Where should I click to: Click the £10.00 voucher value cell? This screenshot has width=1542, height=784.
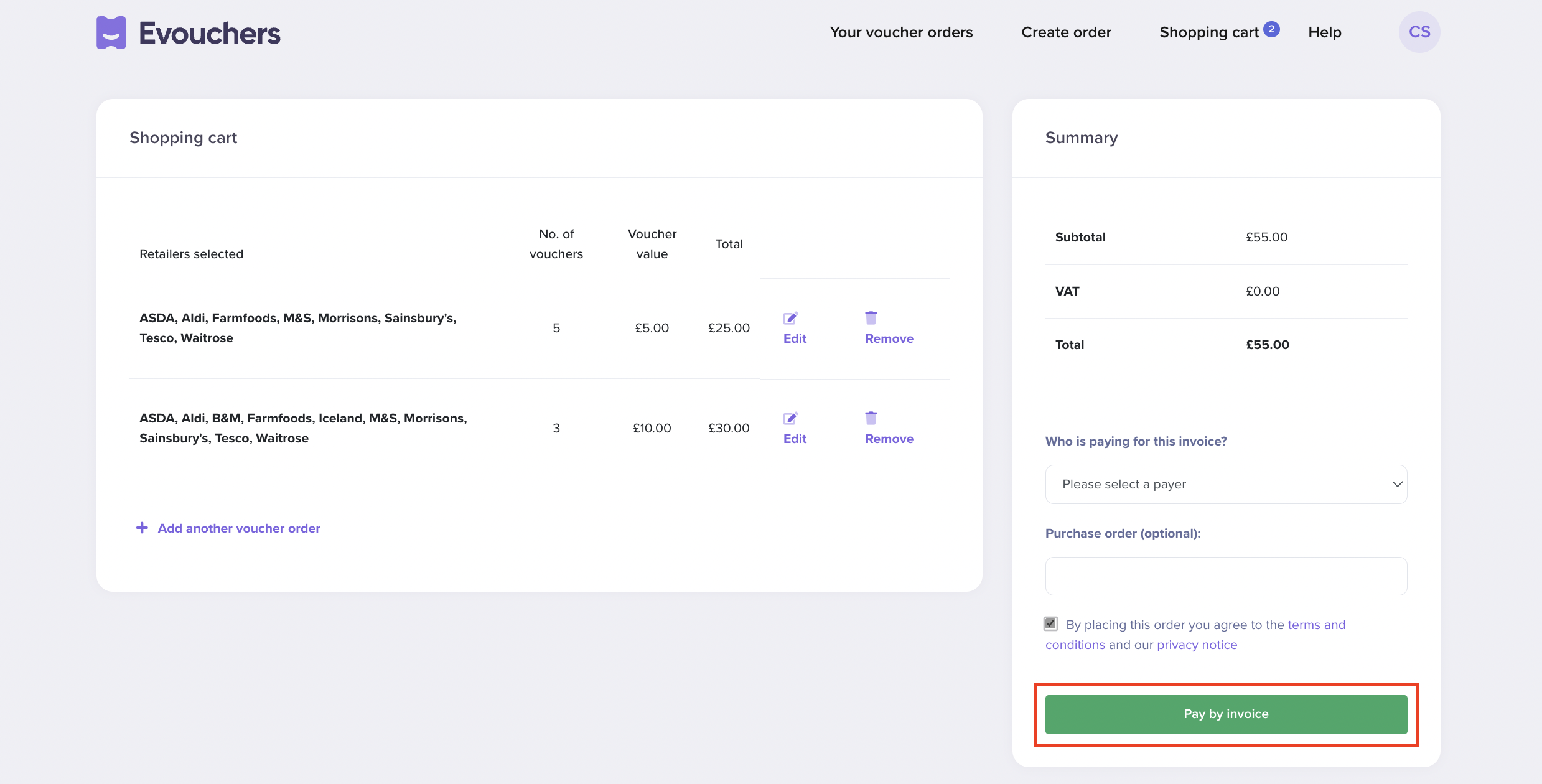coord(652,428)
